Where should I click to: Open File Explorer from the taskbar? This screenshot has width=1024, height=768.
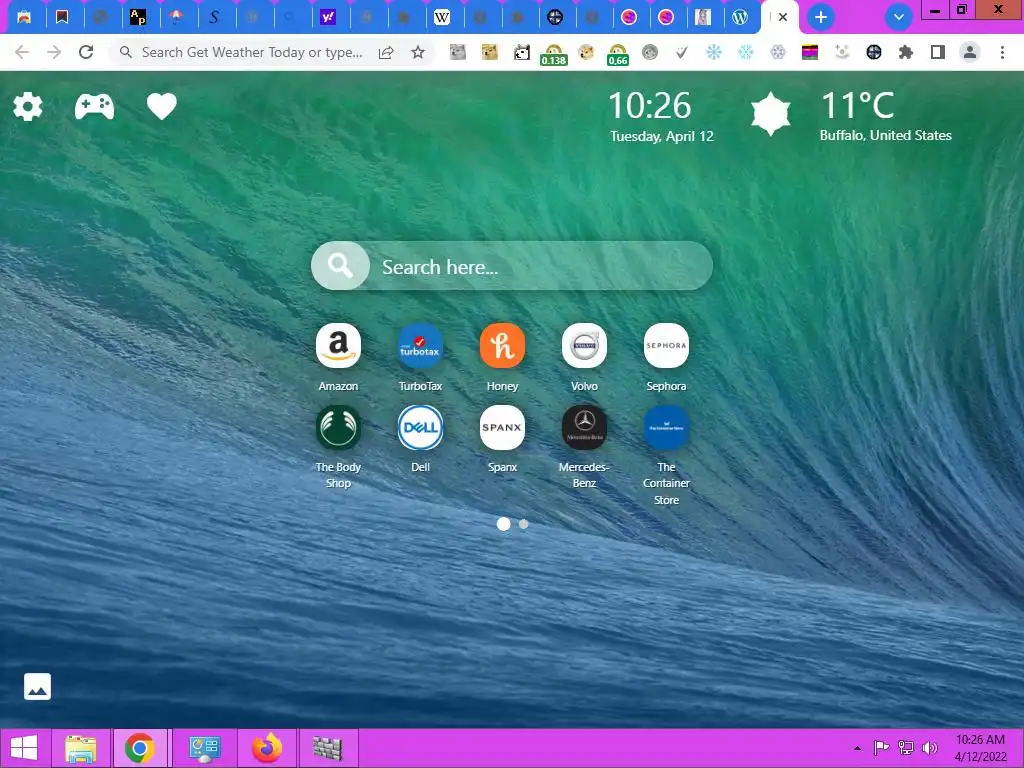tap(81, 748)
